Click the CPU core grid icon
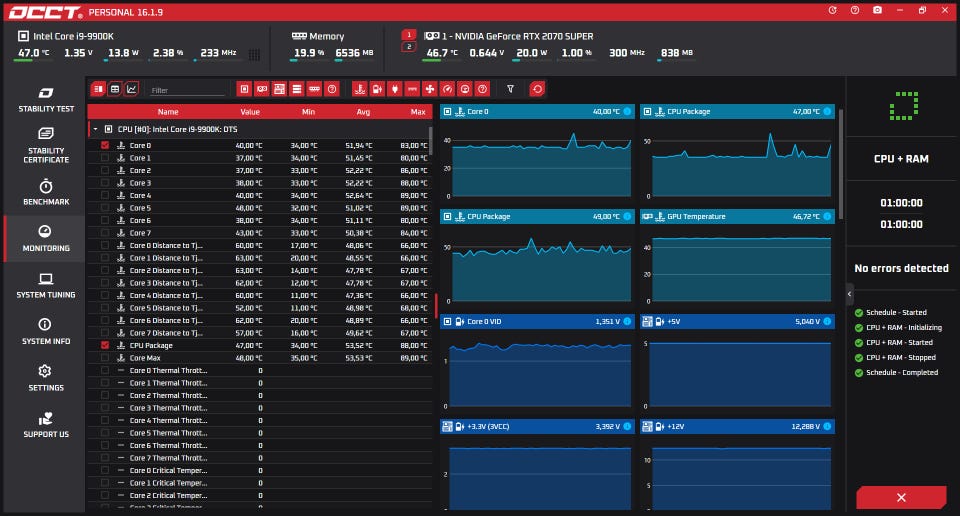This screenshot has height=516, width=960. pyautogui.click(x=254, y=54)
